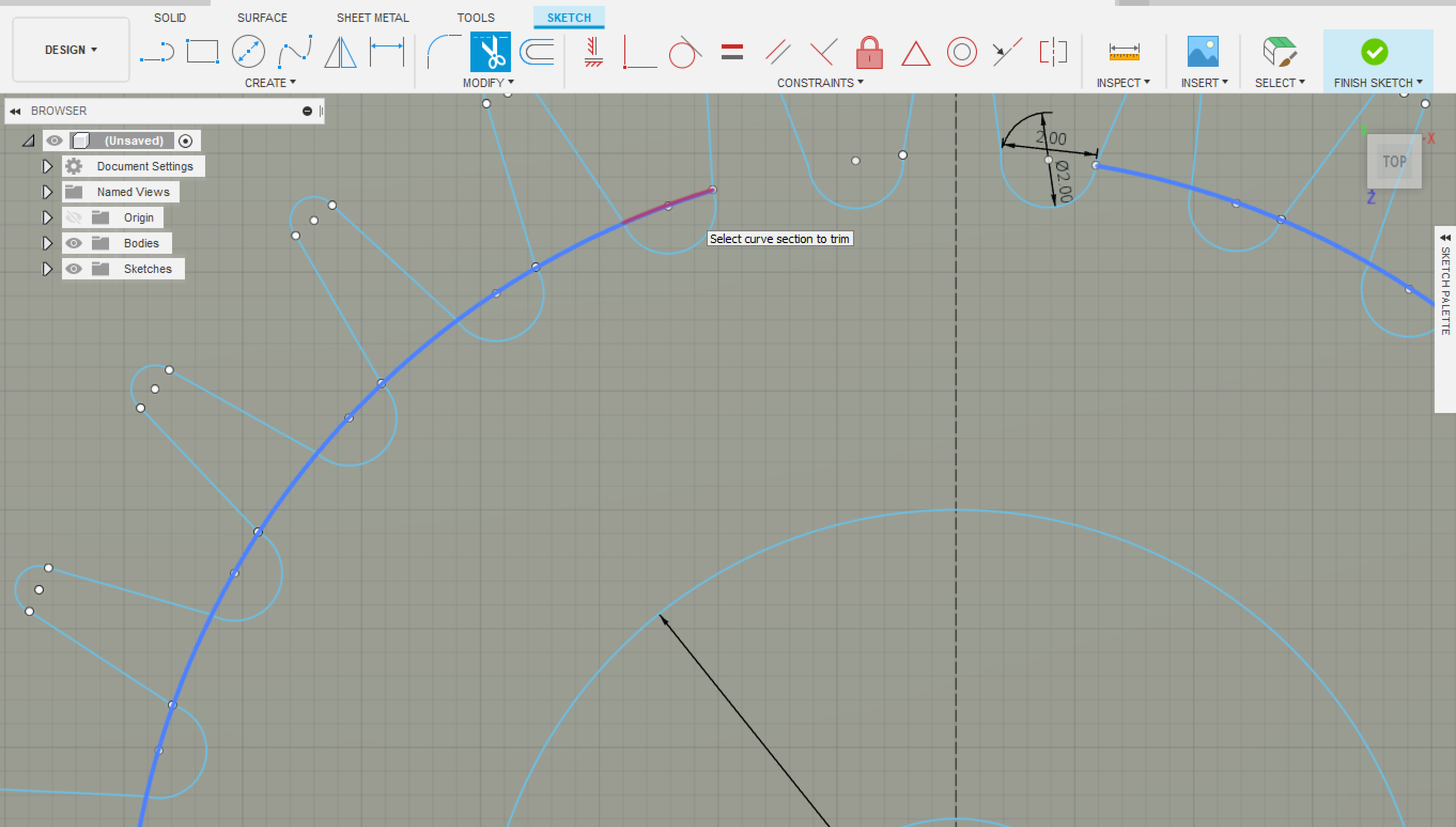Expand the SKETCH PALETTE panel

[1445, 237]
